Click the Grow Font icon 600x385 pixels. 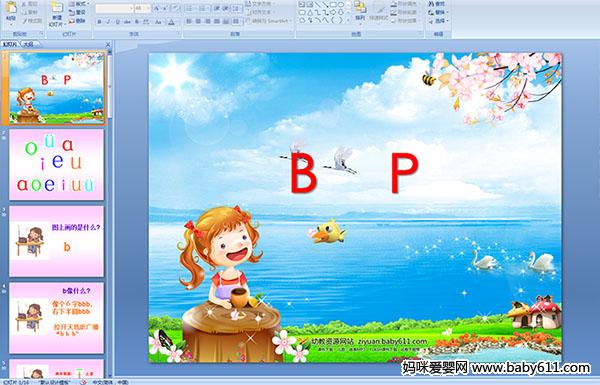click(x=157, y=8)
